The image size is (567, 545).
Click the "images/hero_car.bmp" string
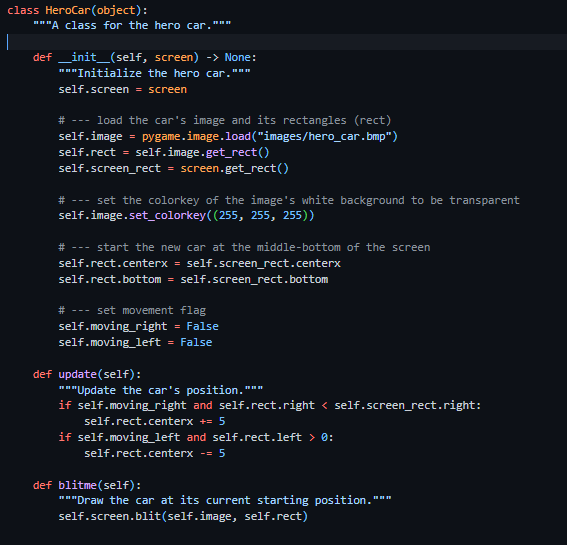(324, 136)
